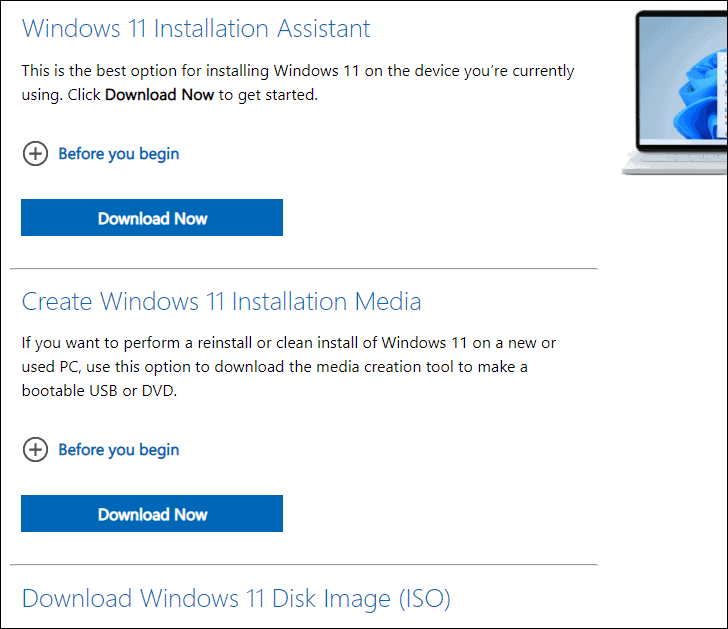The height and width of the screenshot is (629, 728).
Task: Click Download Now for the Installation Media
Action: click(x=152, y=513)
